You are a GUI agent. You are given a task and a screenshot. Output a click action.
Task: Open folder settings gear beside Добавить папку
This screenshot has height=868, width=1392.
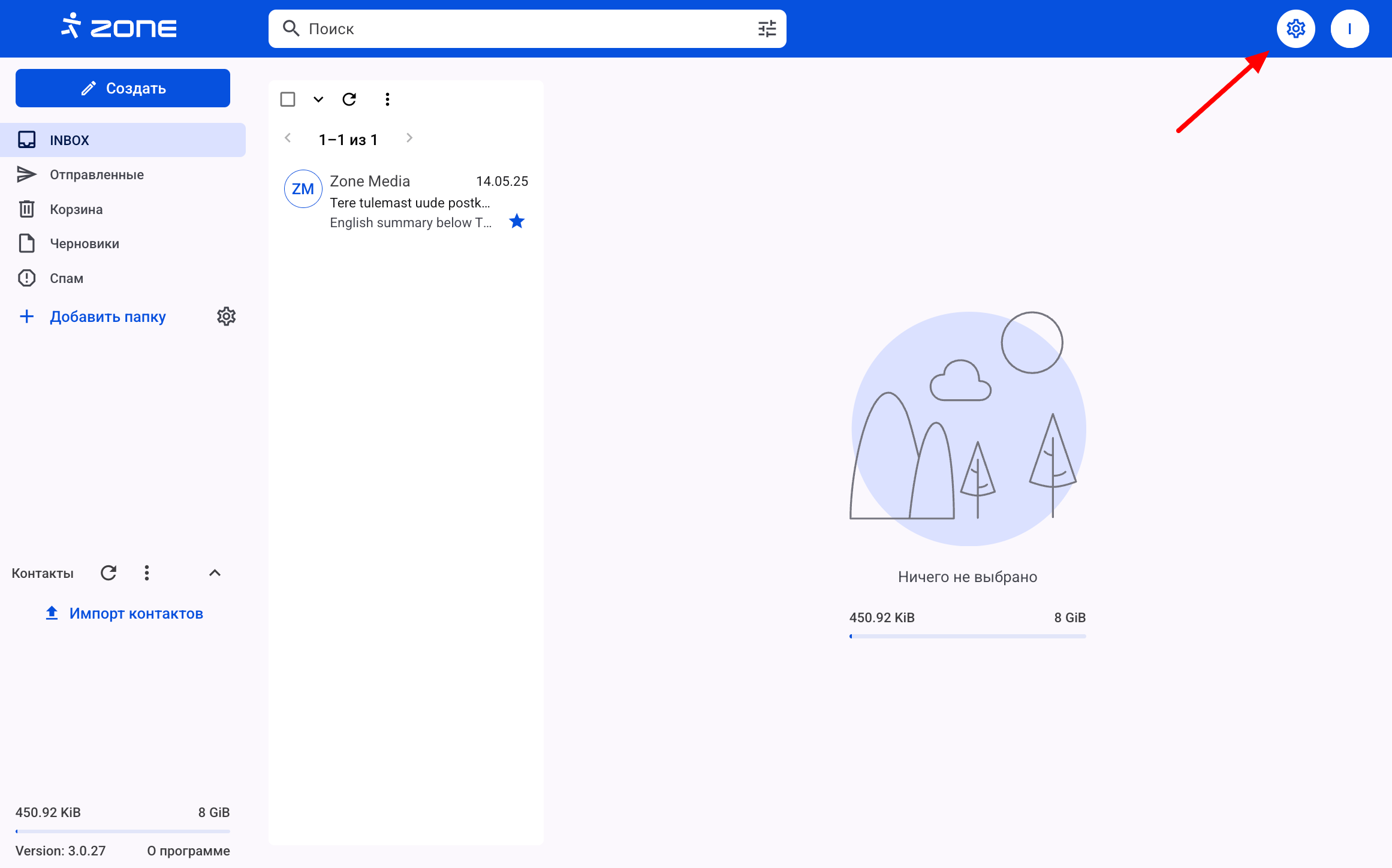(226, 317)
